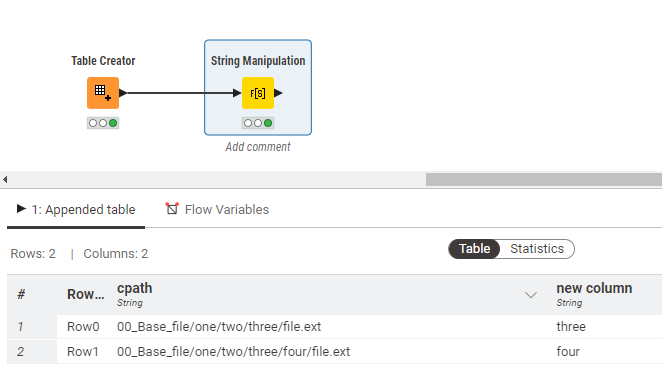Open the Flow Variables tab
This screenshot has width=662, height=379.
coord(217,209)
